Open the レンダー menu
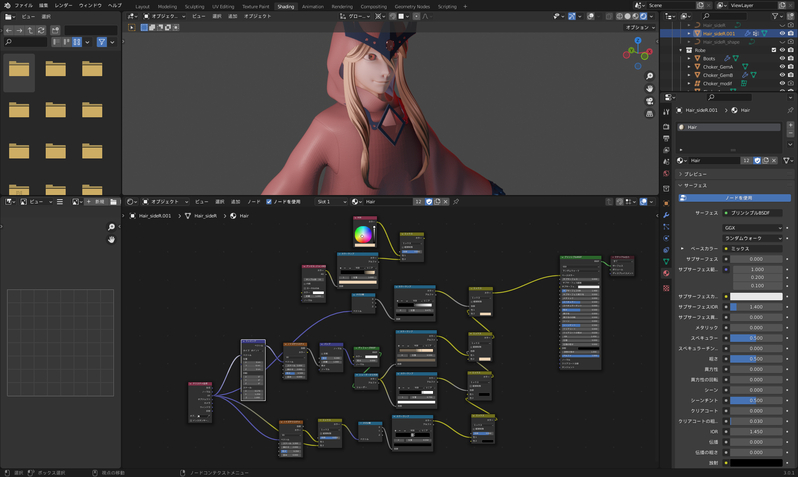798x477 pixels. click(x=63, y=6)
